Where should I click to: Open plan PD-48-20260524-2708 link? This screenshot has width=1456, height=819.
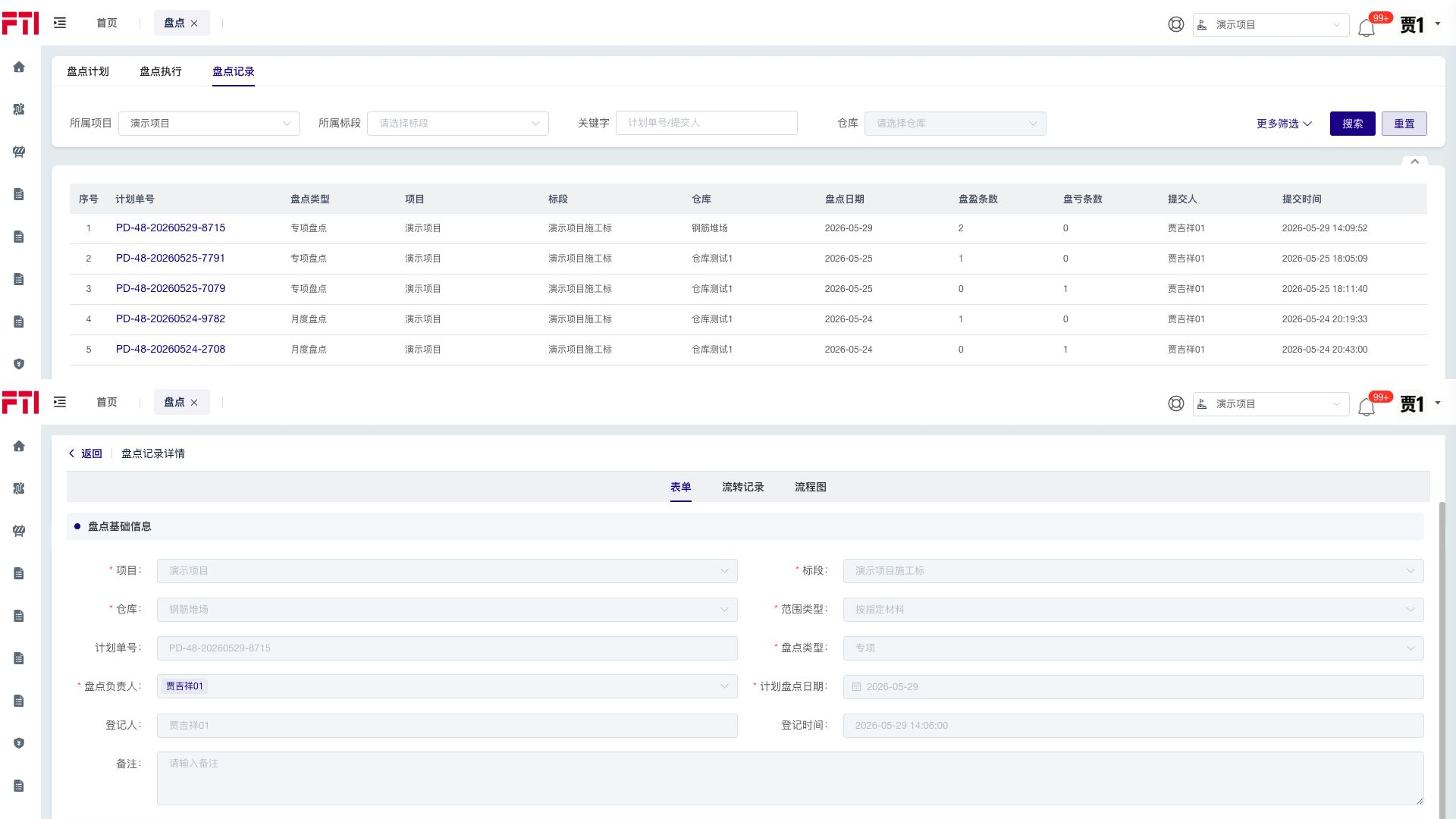click(x=171, y=349)
